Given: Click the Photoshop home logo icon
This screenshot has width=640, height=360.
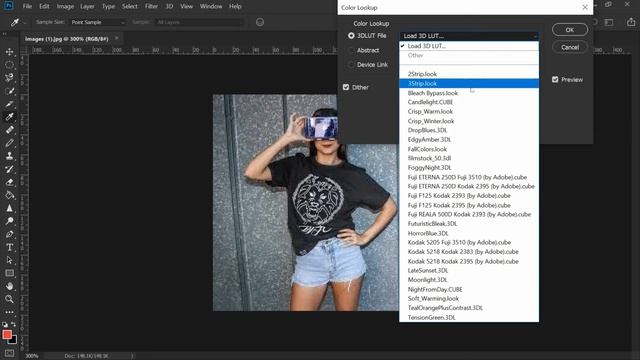Looking at the screenshot, I should point(9,6).
